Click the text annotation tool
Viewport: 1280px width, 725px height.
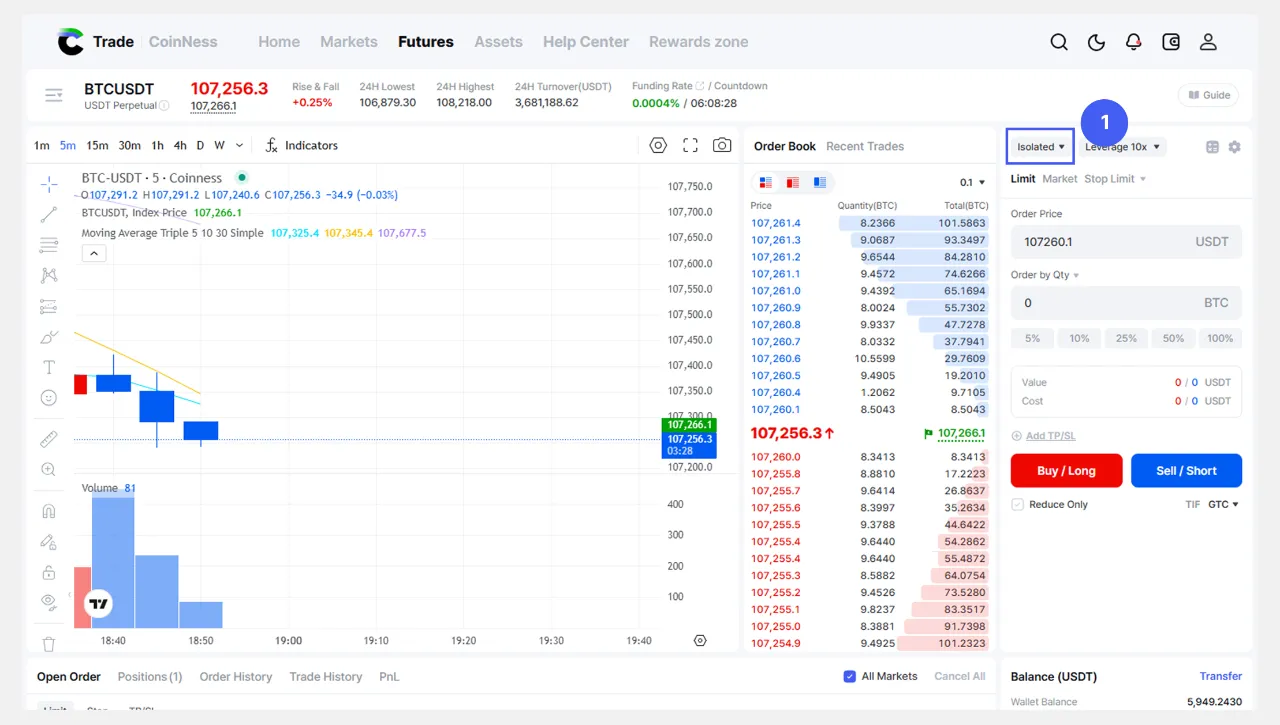48,367
